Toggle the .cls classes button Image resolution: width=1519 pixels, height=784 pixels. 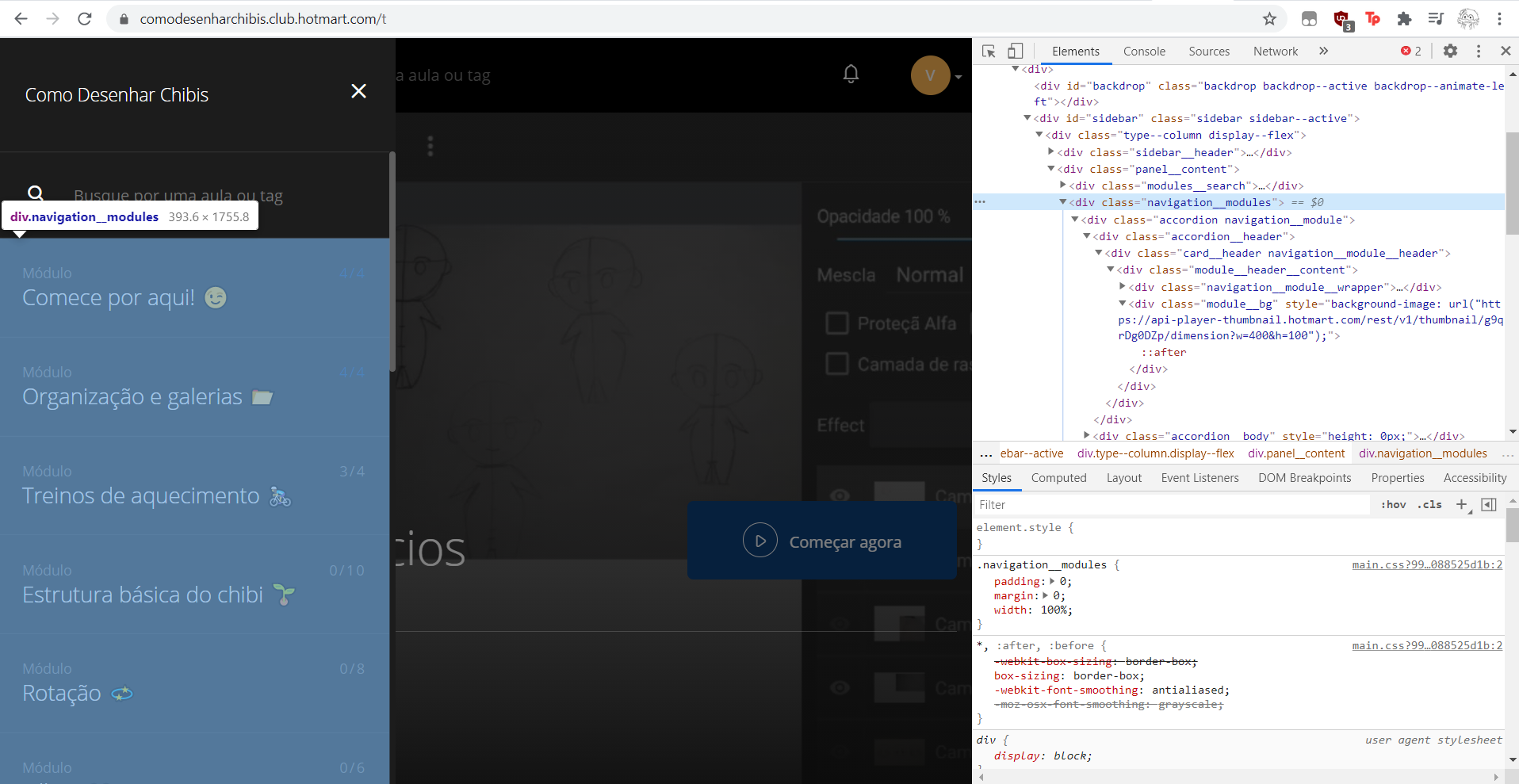point(1429,504)
